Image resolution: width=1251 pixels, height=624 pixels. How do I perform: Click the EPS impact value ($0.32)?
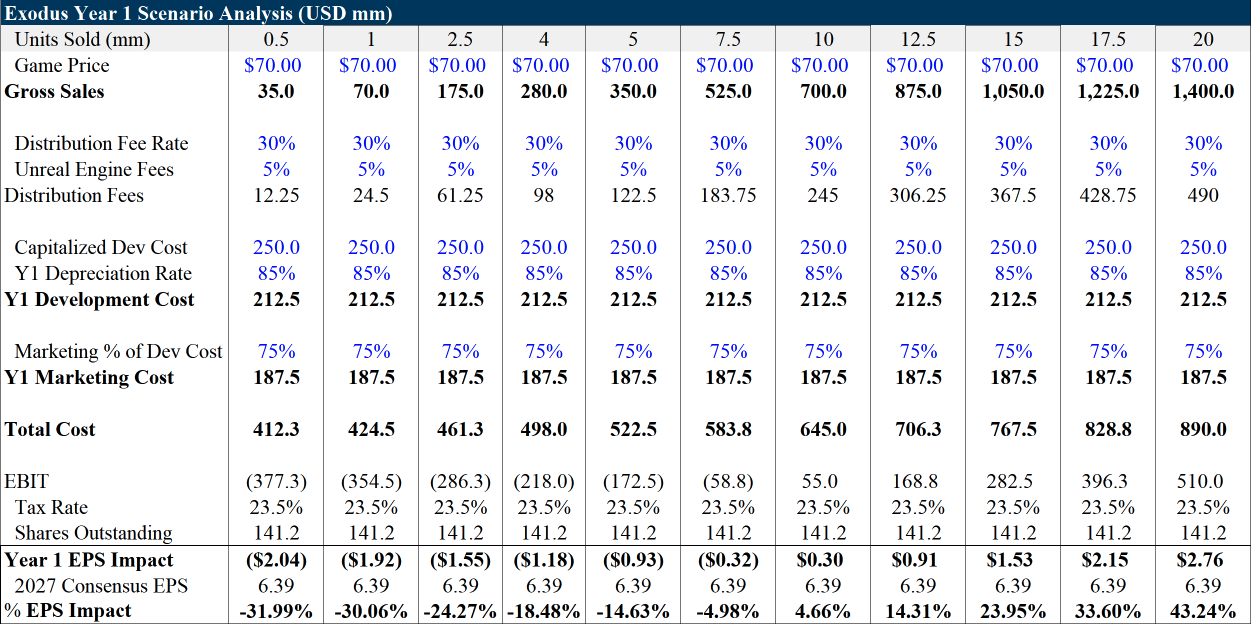[728, 560]
